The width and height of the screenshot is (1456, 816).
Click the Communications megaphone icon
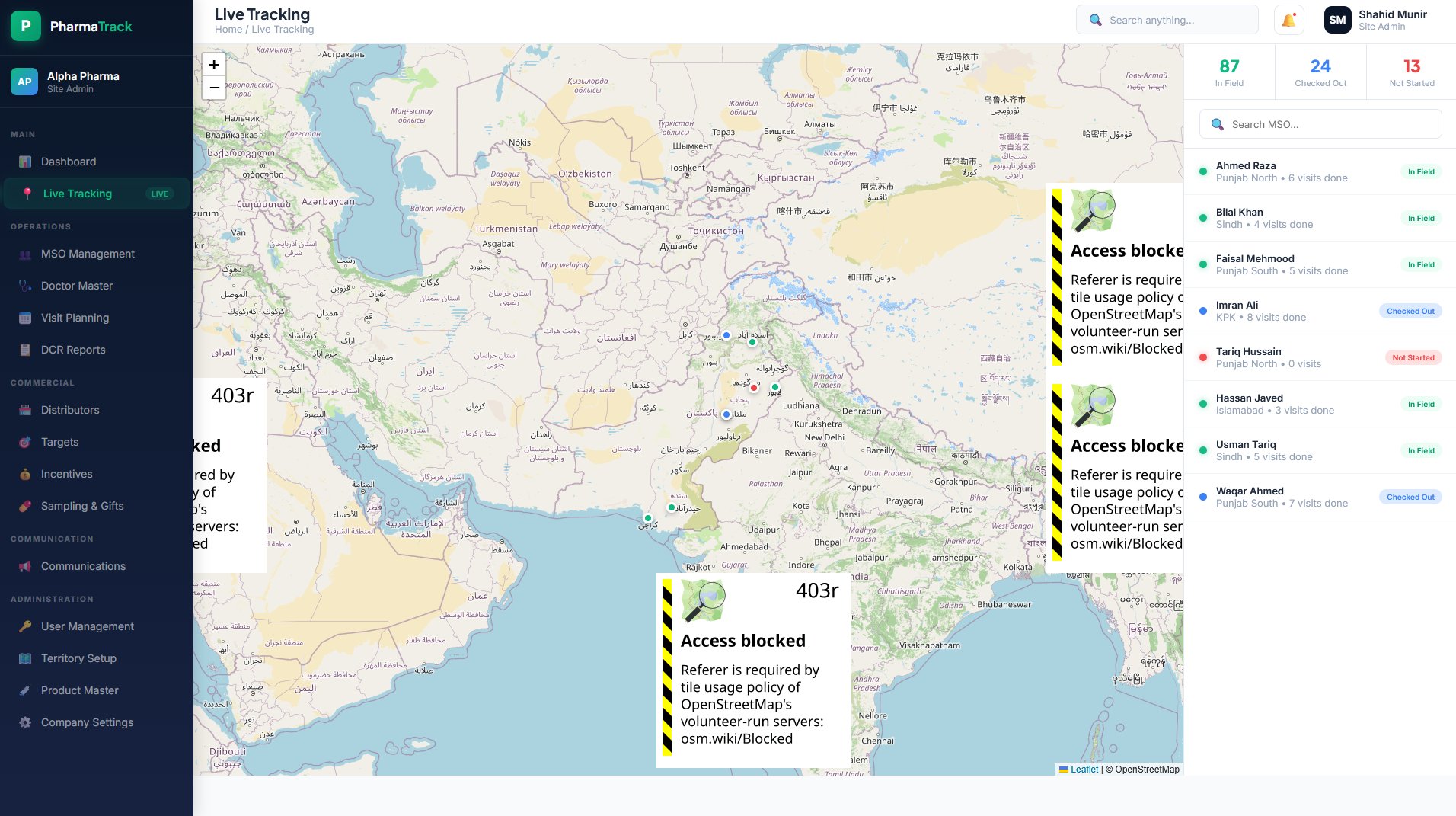click(x=25, y=566)
